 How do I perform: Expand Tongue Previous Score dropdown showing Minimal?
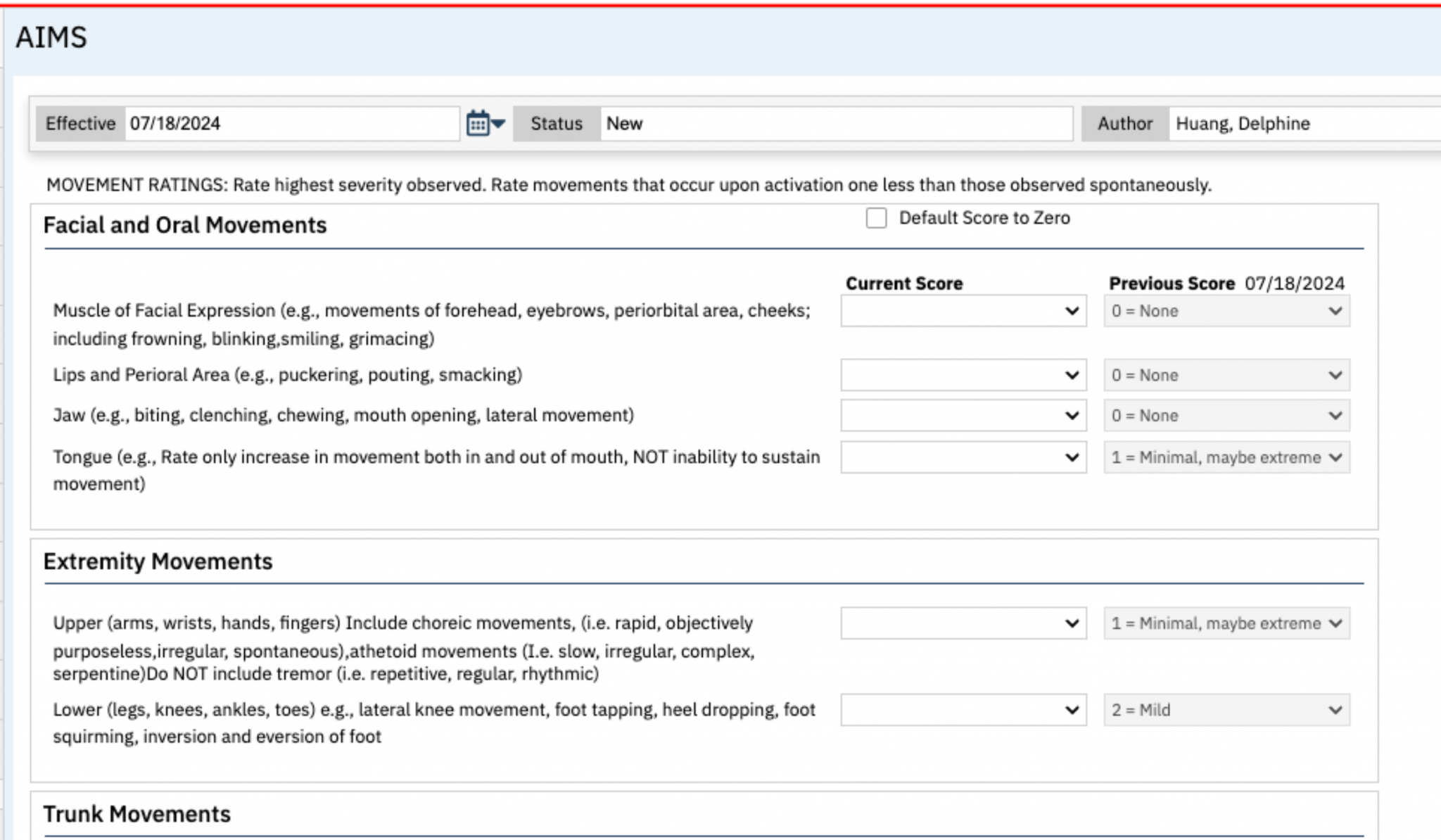click(1226, 457)
